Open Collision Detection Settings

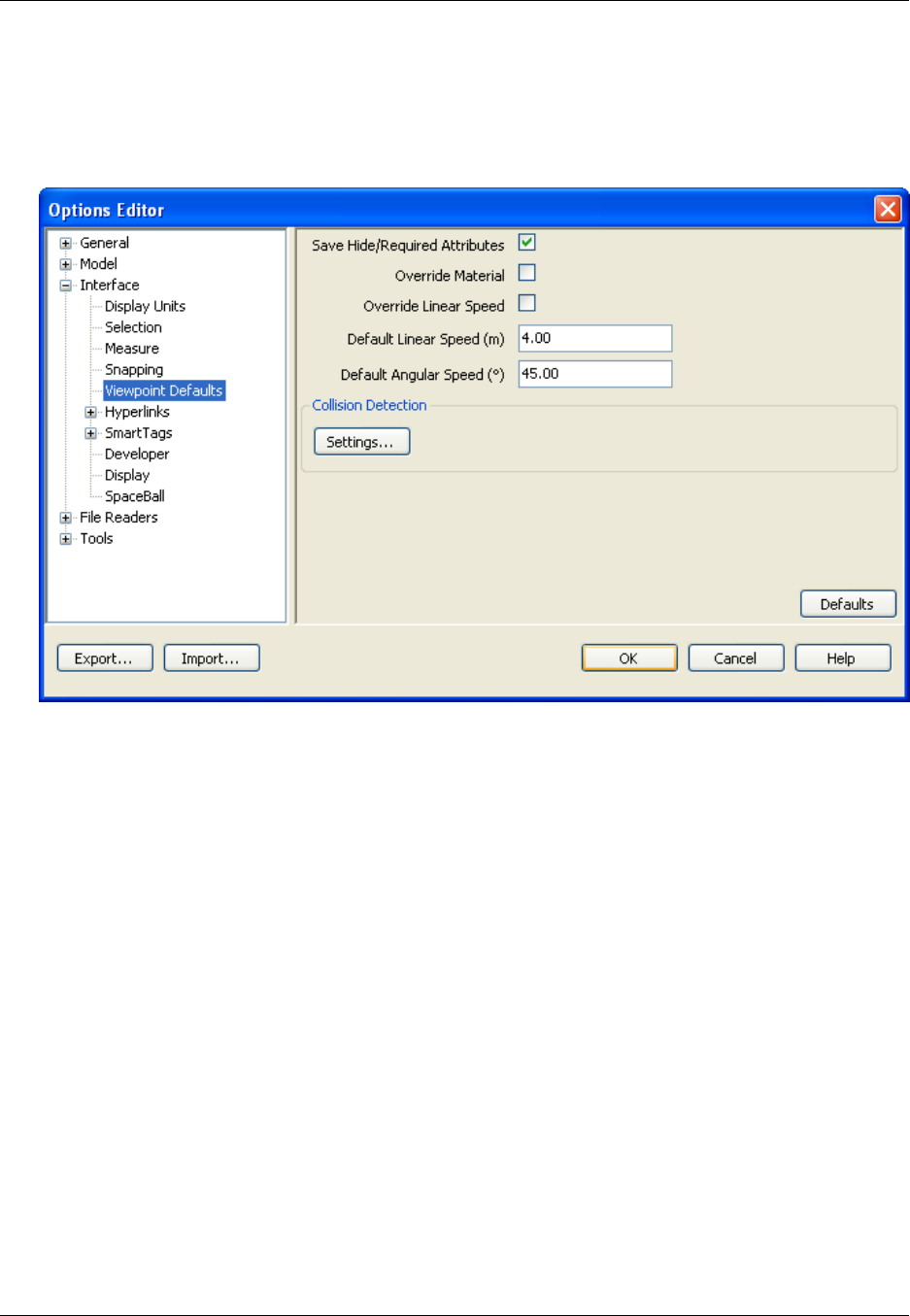click(362, 442)
